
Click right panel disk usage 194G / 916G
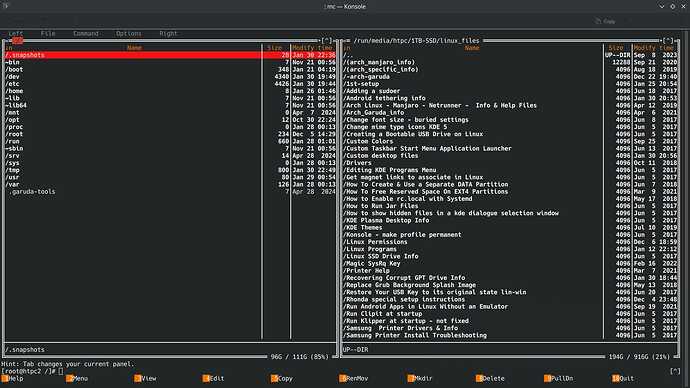click(x=639, y=357)
